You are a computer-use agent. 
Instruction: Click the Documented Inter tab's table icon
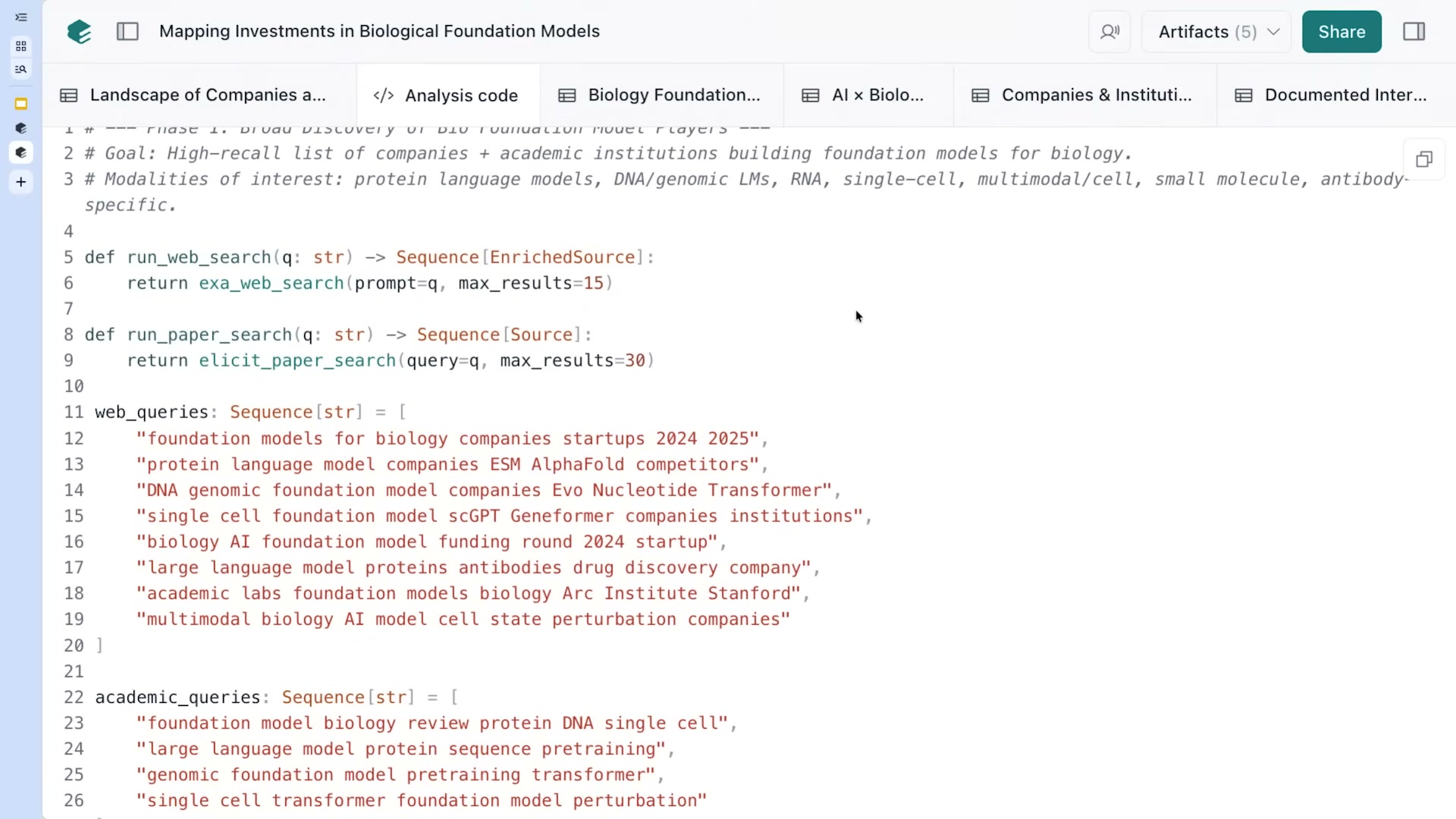1244,96
